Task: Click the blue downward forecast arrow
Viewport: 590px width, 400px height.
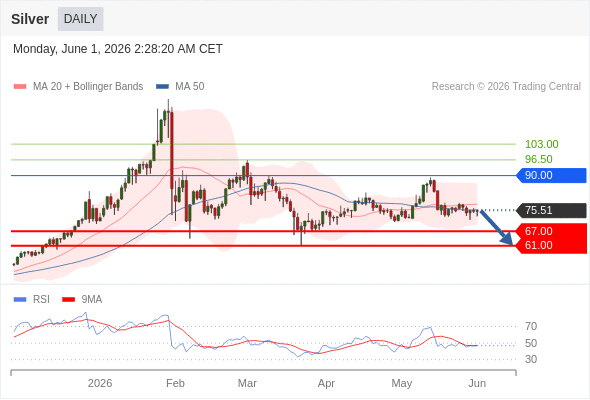Action: (496, 228)
